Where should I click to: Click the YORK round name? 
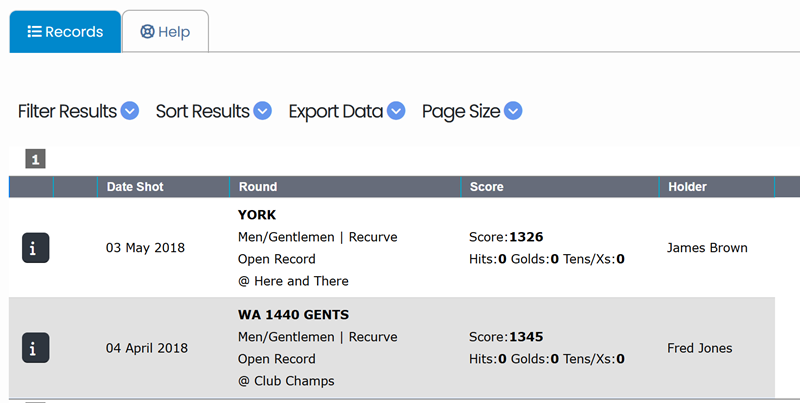coord(257,215)
